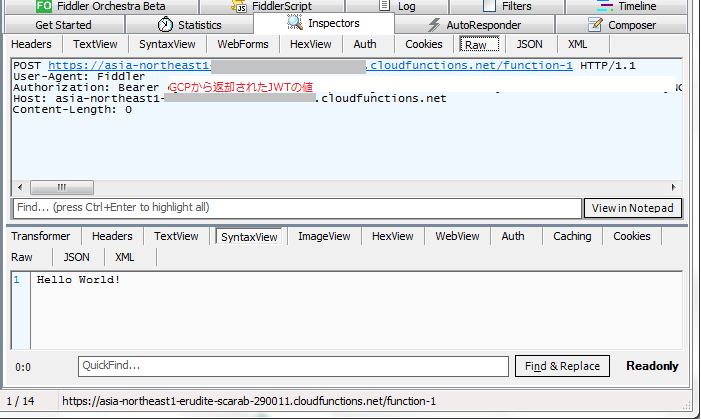Click View in Notepad button
Screen dimensions: 701x420
tap(633, 208)
